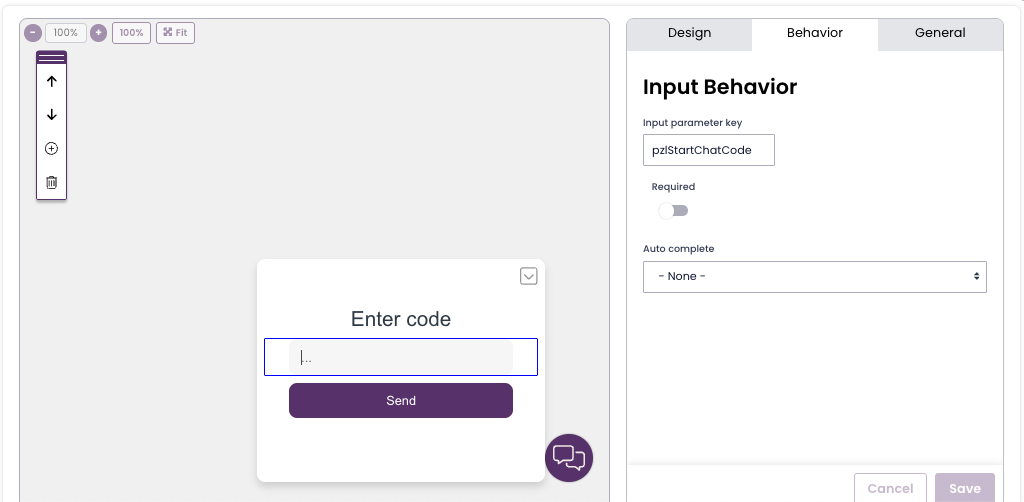1024x502 pixels.
Task: Click the Fit to screen button
Action: point(175,33)
